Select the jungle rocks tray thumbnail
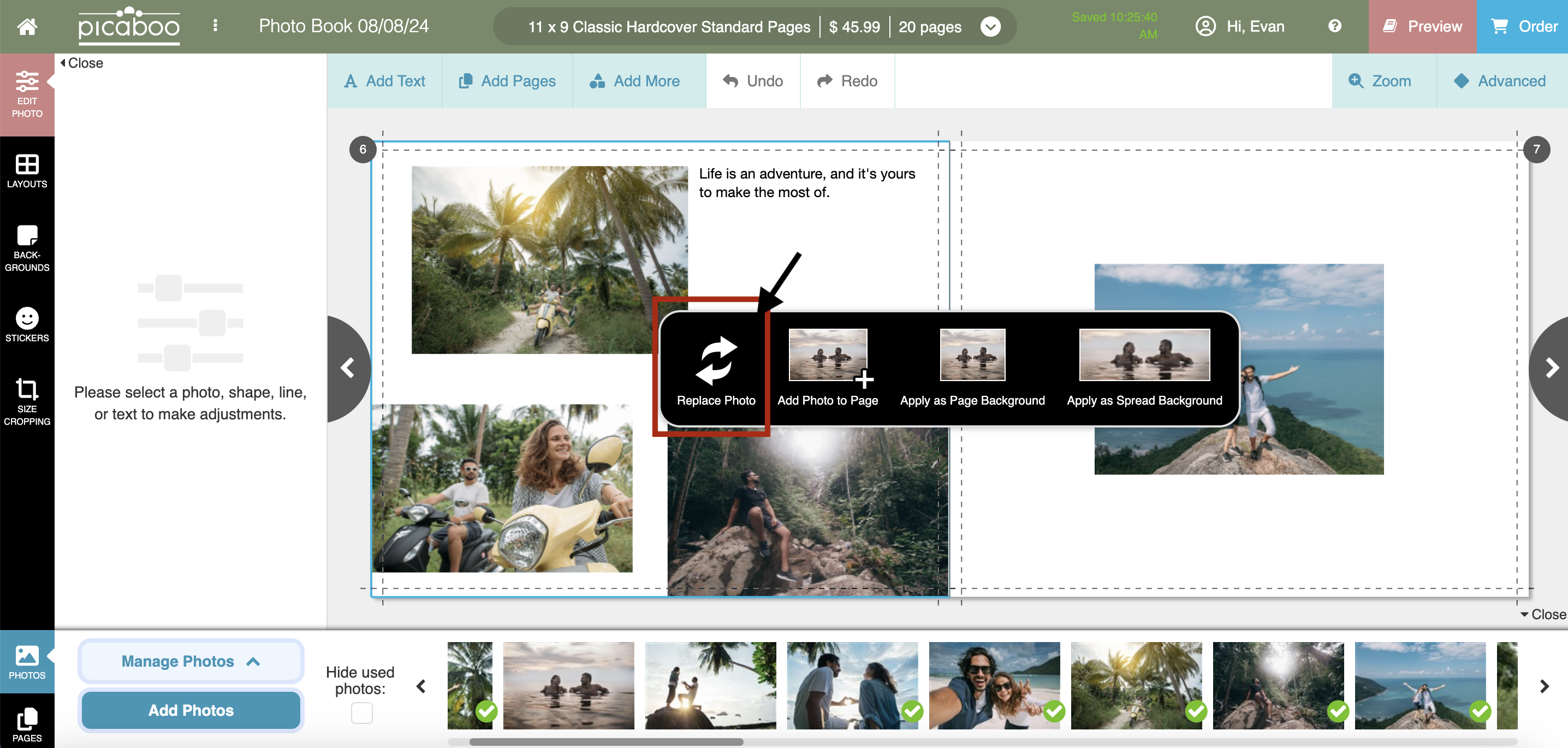 1278,685
